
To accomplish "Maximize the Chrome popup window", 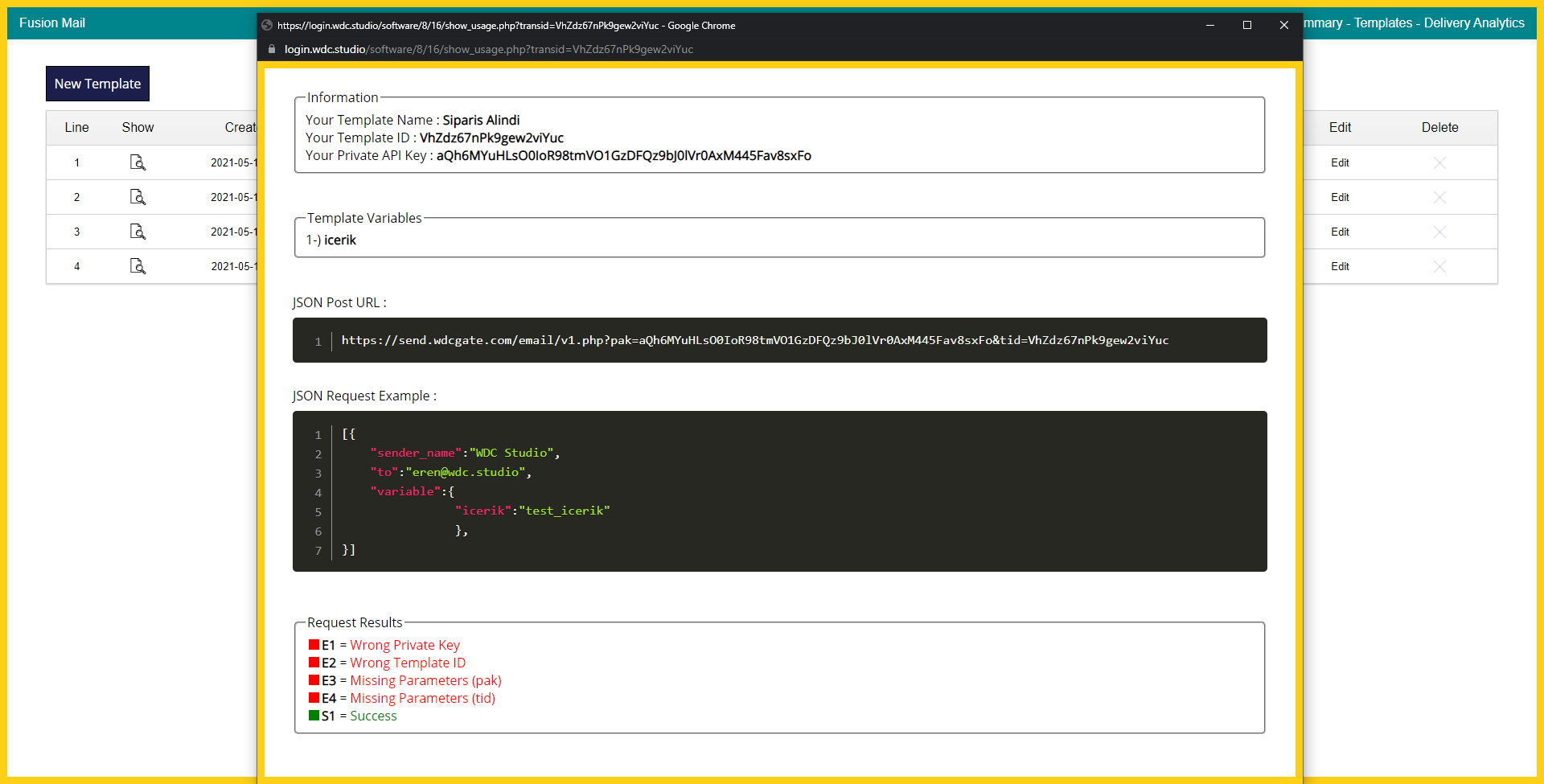I will click(x=1247, y=25).
